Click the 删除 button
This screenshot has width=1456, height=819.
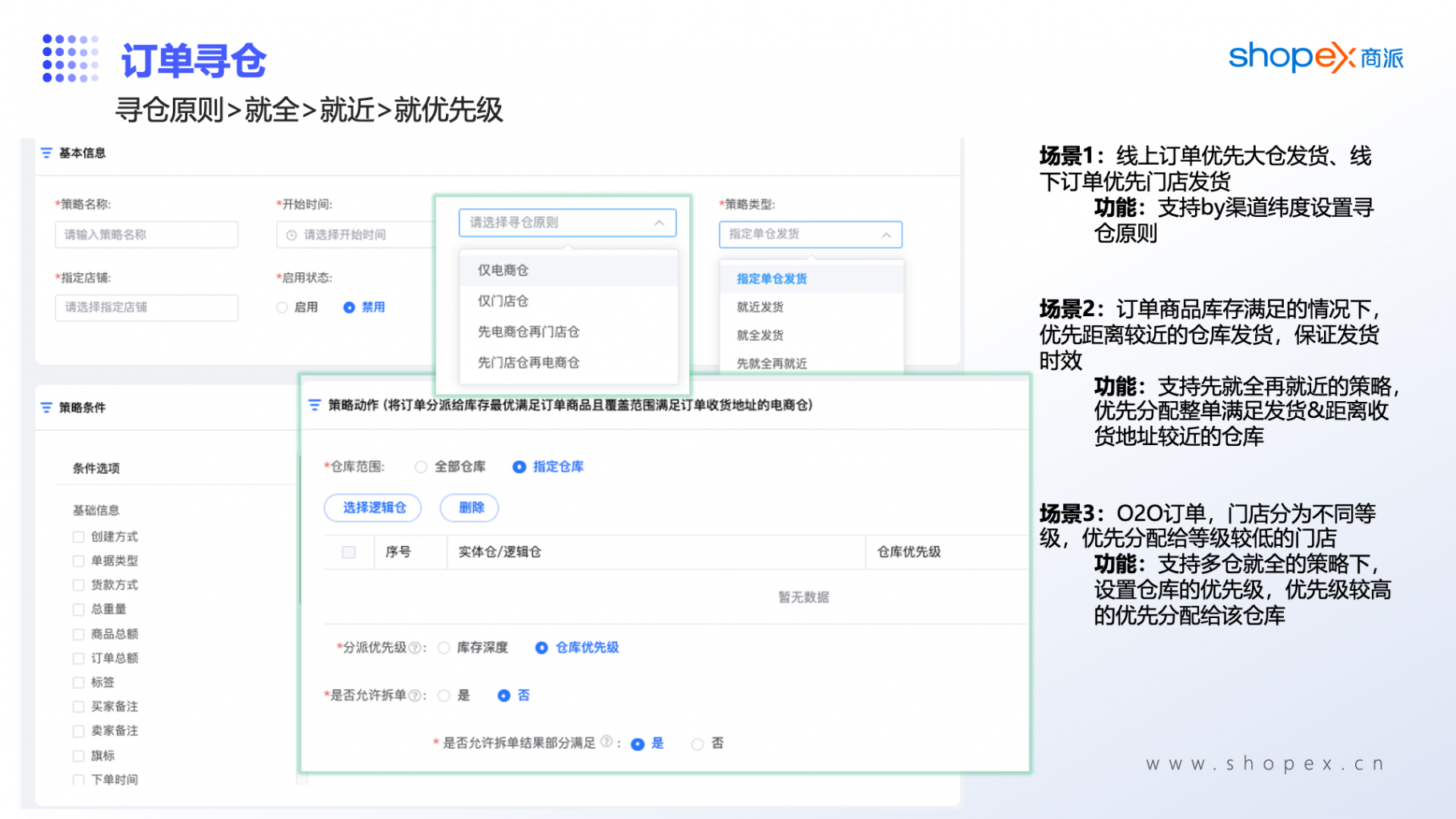coord(471,508)
